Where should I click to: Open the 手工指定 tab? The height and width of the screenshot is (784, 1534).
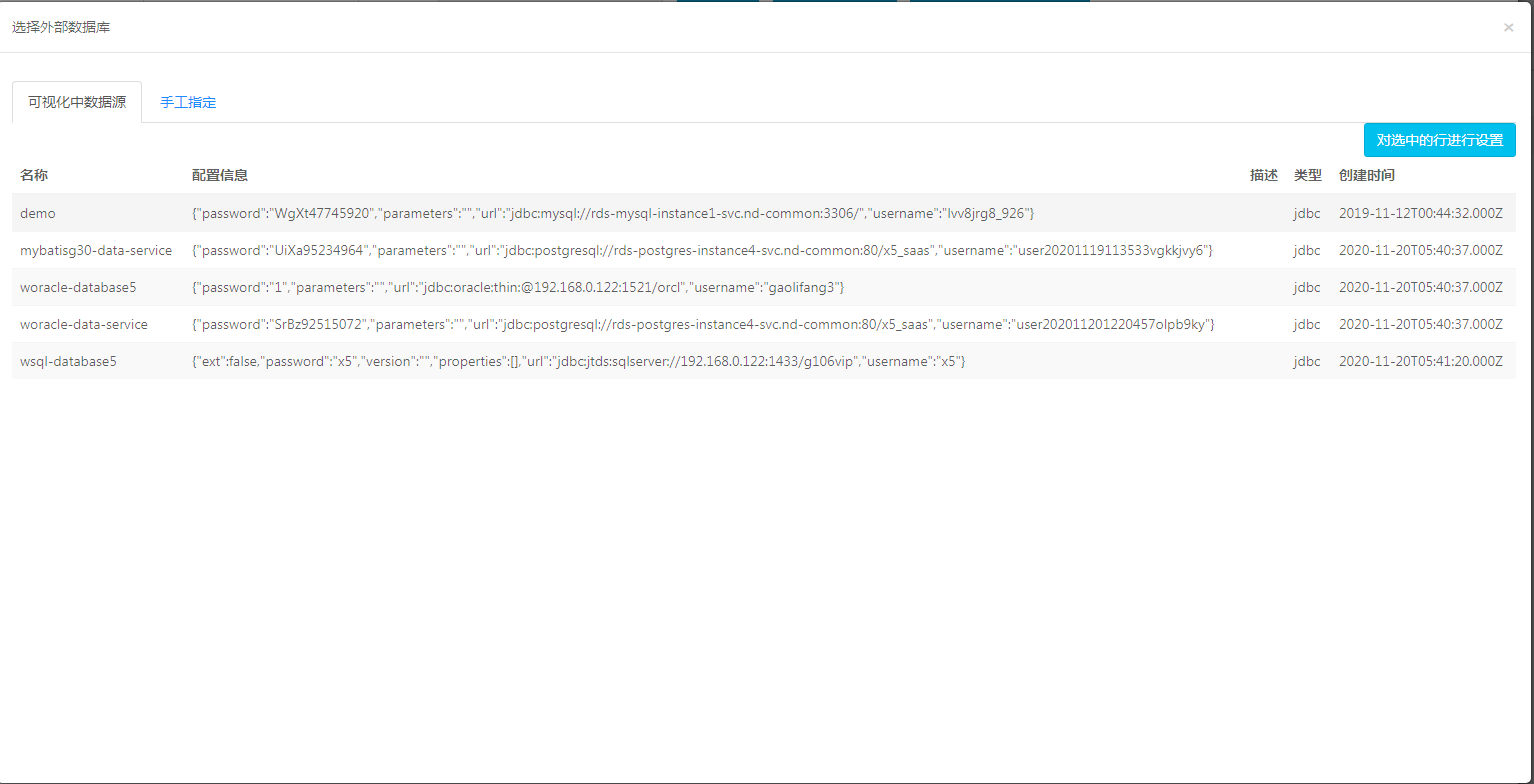tap(188, 102)
